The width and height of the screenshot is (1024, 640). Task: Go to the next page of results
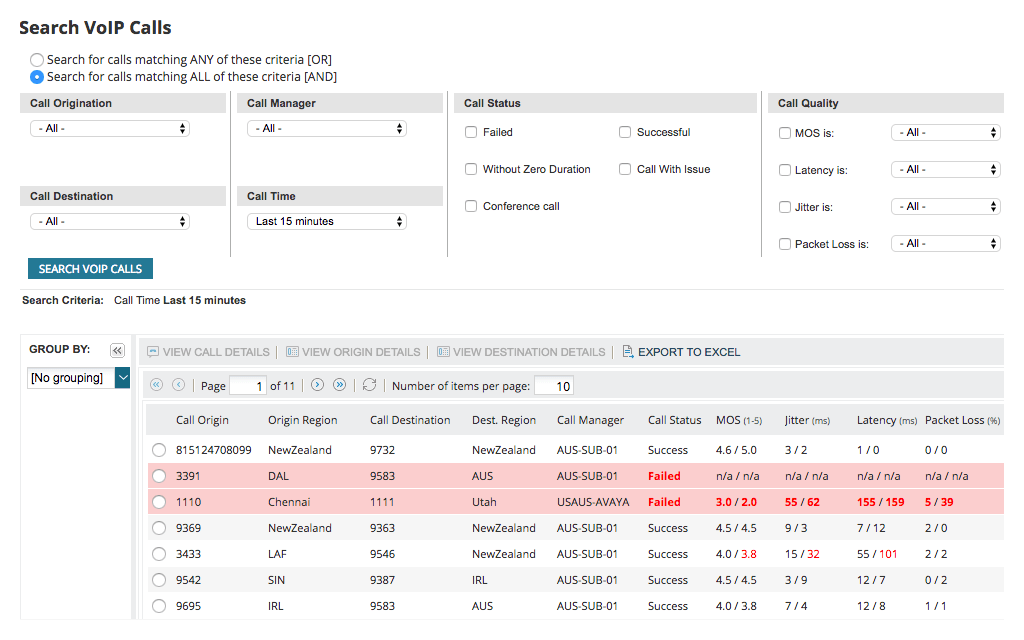(x=316, y=385)
